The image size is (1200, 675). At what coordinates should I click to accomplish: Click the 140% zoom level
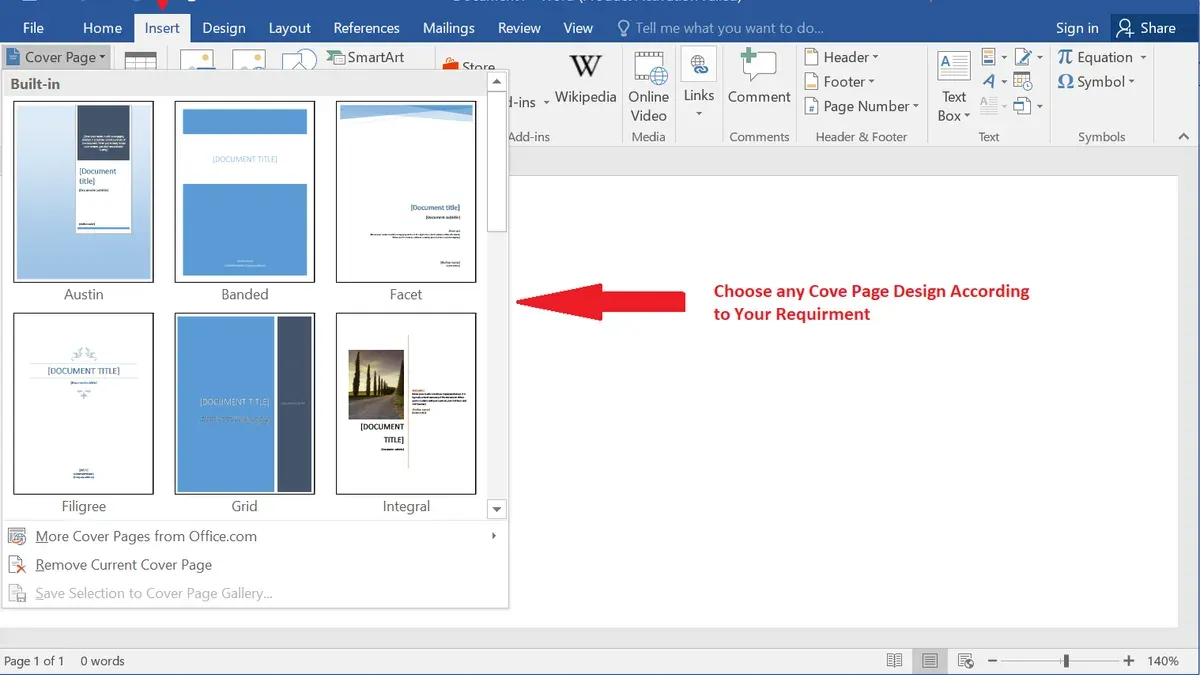[1163, 661]
